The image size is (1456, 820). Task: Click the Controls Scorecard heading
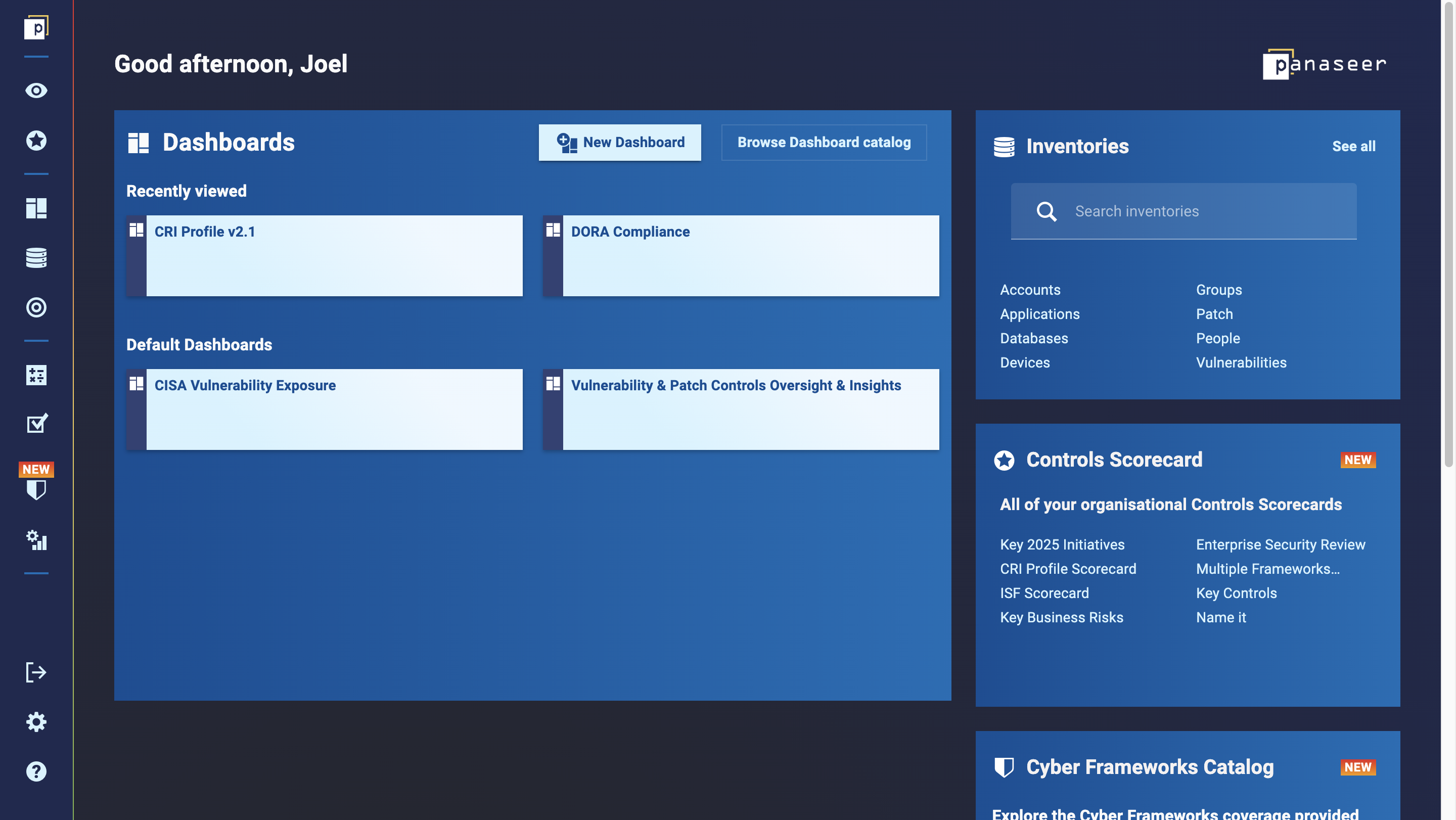1114,460
